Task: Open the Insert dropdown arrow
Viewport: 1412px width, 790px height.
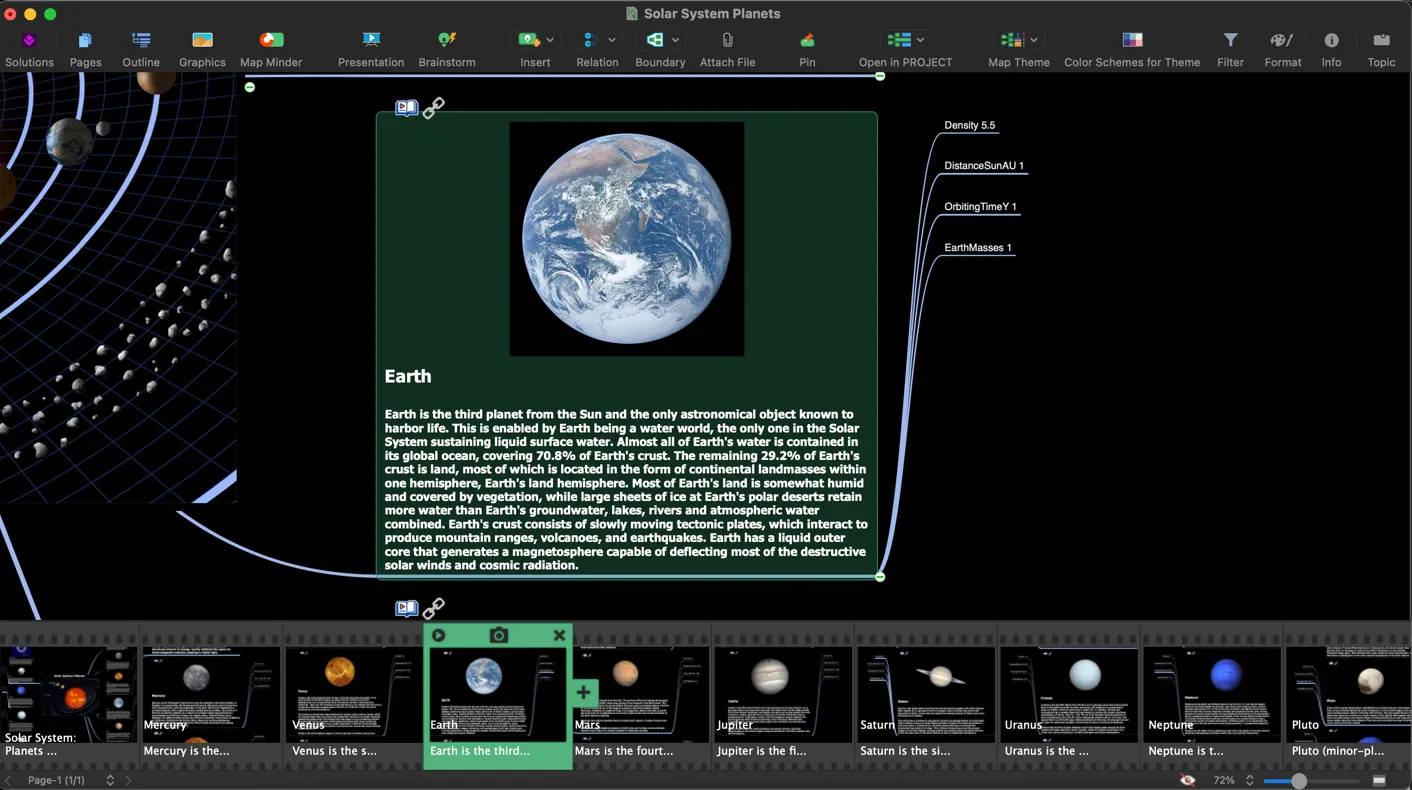Action: coord(549,40)
